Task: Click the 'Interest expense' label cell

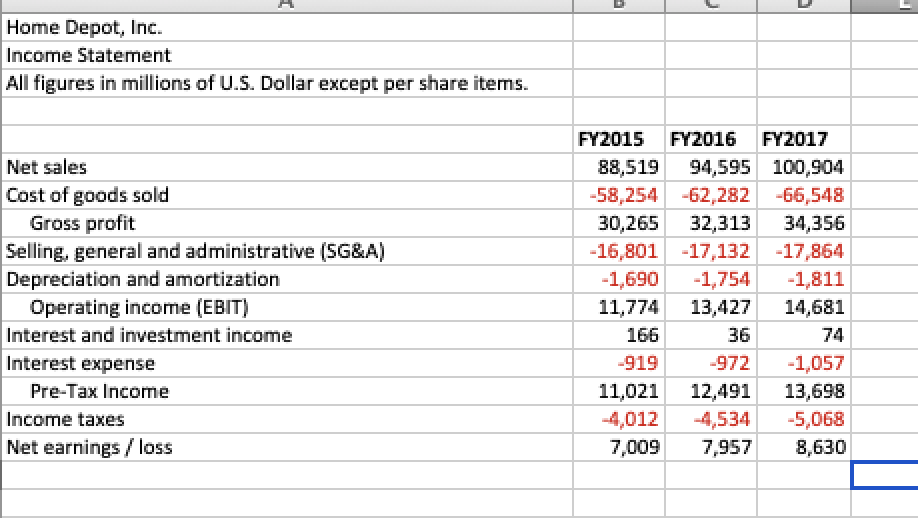Action: (x=287, y=363)
